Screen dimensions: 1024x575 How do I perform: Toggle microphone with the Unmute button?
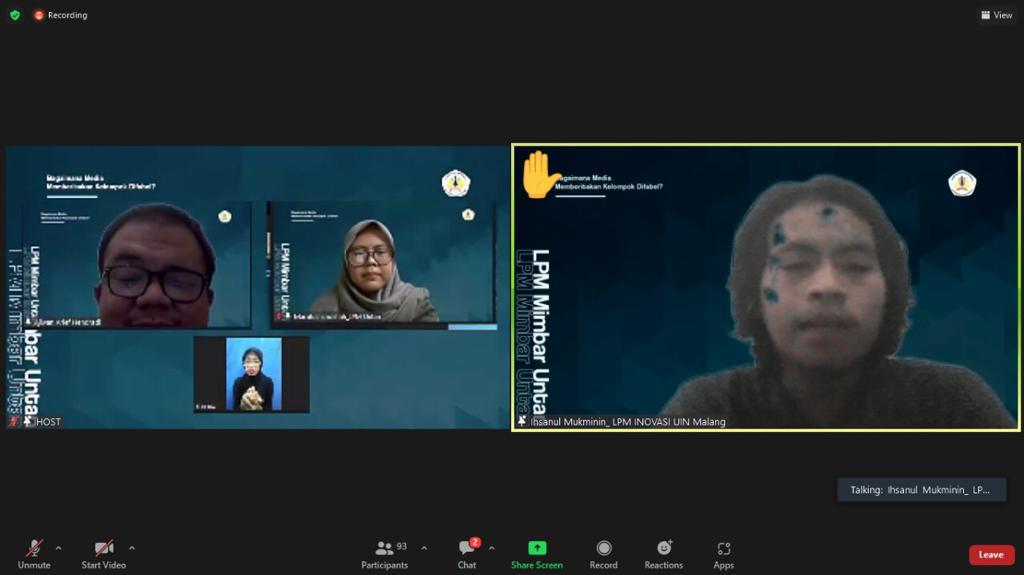click(34, 554)
